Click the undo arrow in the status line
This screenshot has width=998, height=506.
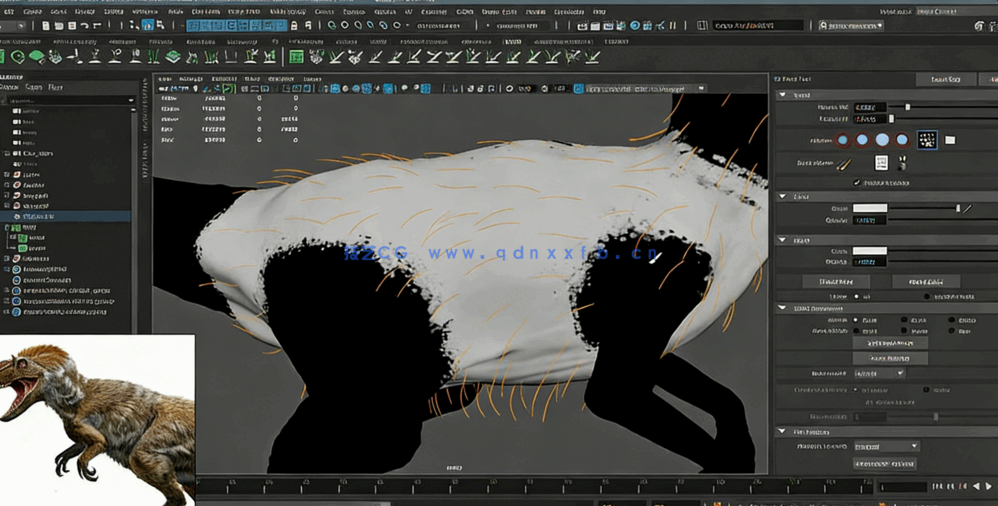[84, 25]
